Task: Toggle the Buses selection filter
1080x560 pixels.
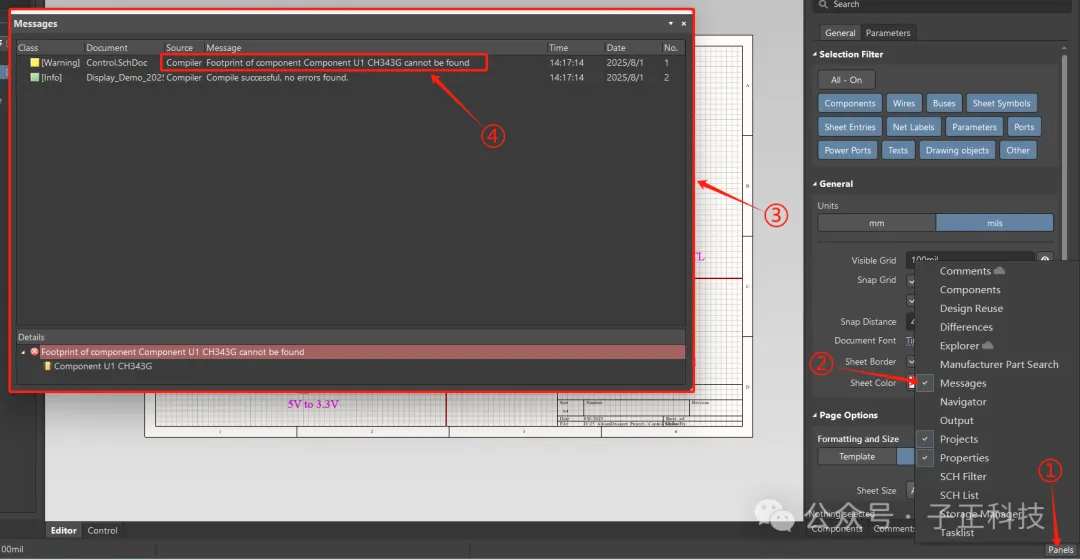Action: tap(944, 103)
